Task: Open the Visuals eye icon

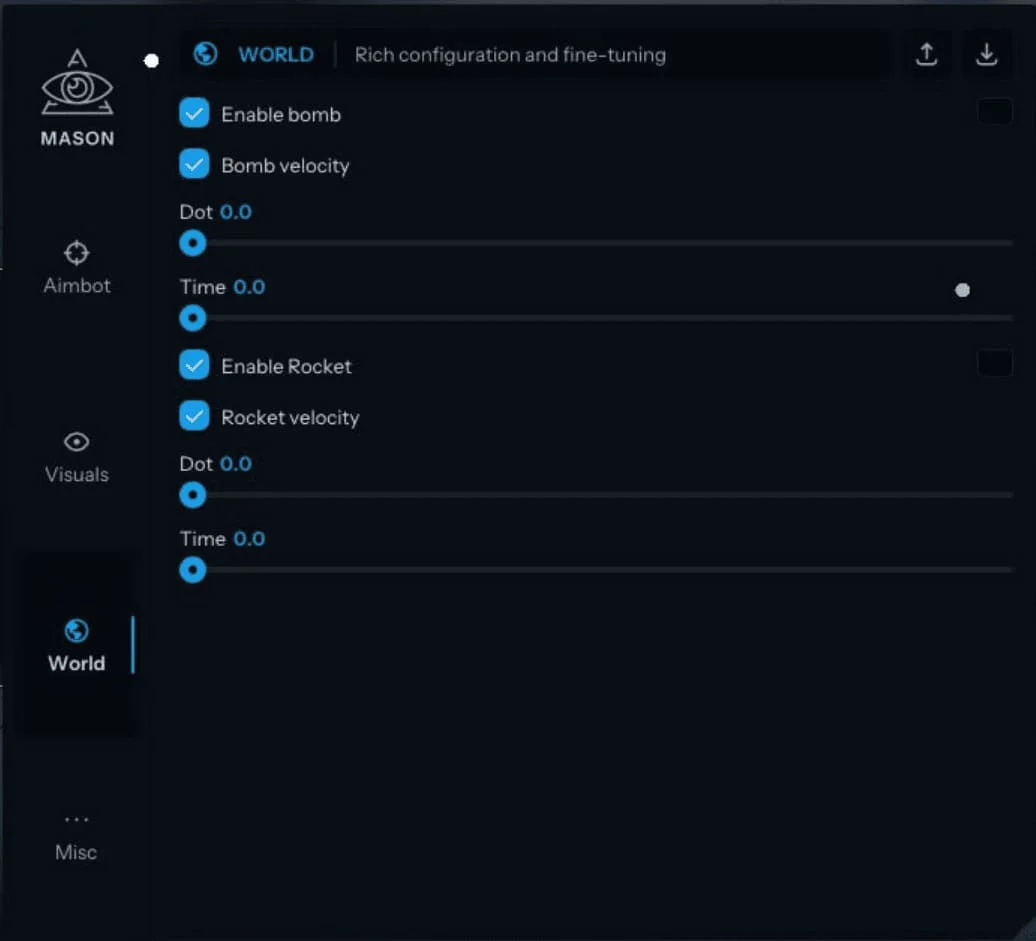Action: pyautogui.click(x=77, y=441)
